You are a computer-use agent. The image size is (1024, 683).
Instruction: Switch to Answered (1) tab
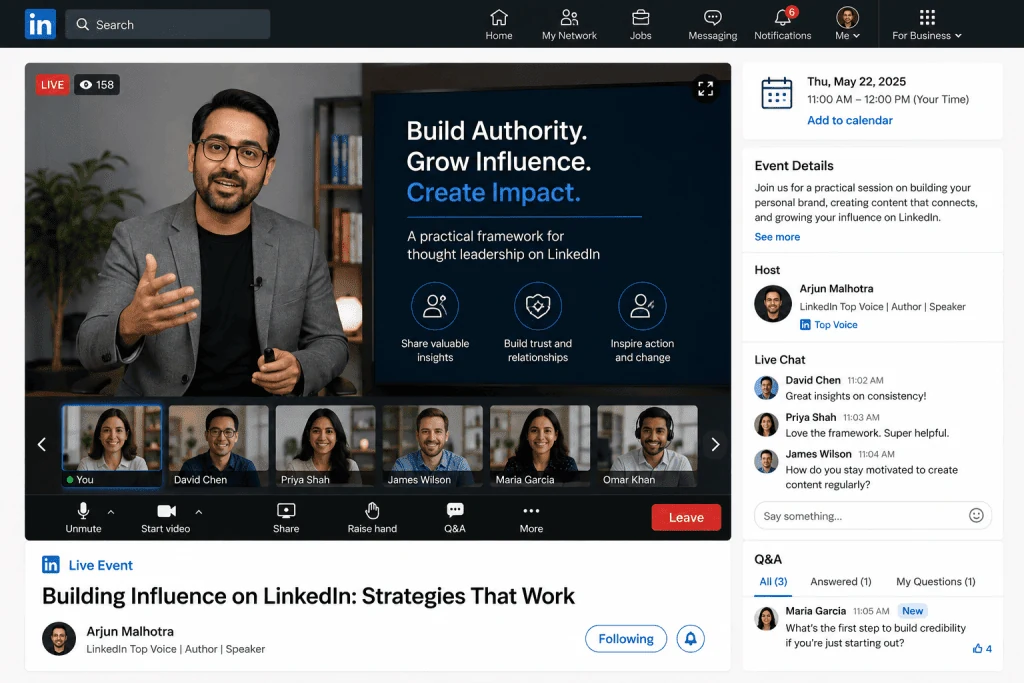click(840, 582)
